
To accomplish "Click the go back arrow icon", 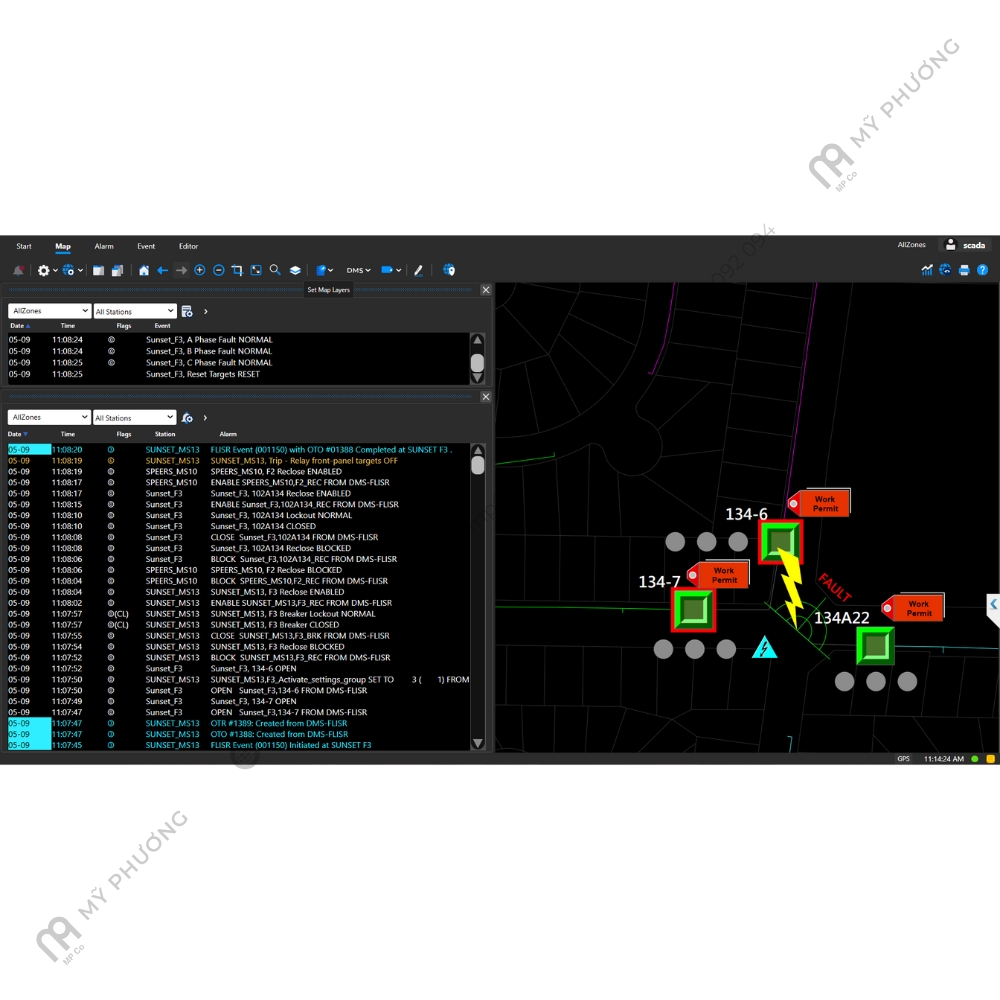I will pos(162,270).
